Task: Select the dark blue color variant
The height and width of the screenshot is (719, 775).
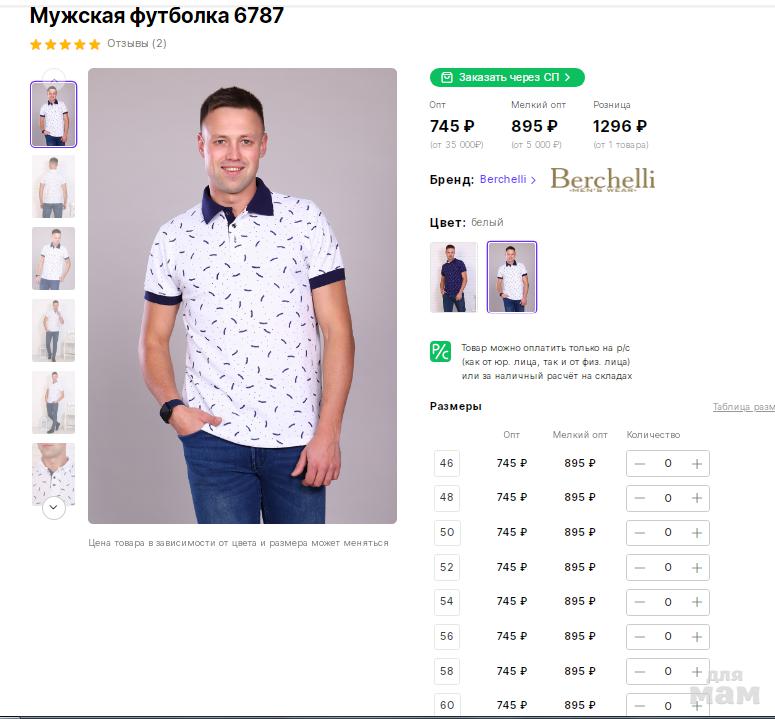Action: coord(454,277)
